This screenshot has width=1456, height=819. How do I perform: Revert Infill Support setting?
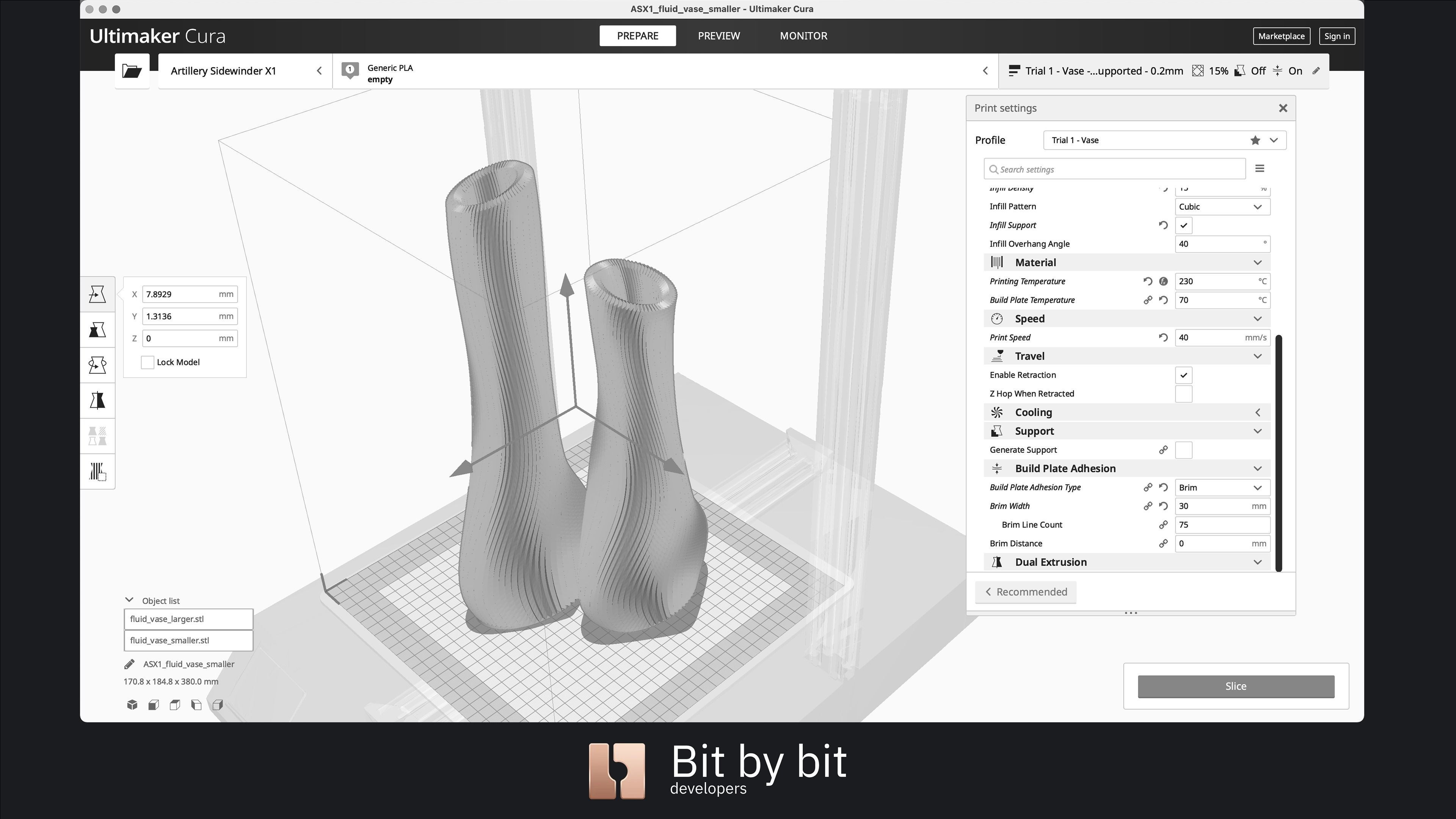tap(1163, 225)
